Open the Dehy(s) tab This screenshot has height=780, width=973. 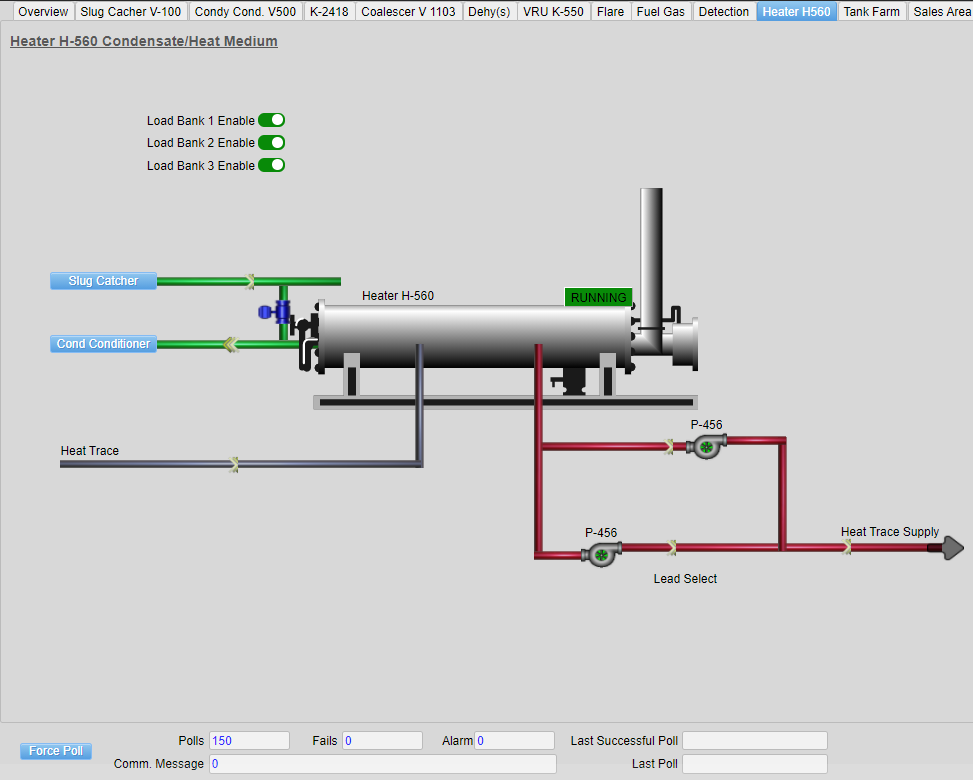tap(489, 11)
